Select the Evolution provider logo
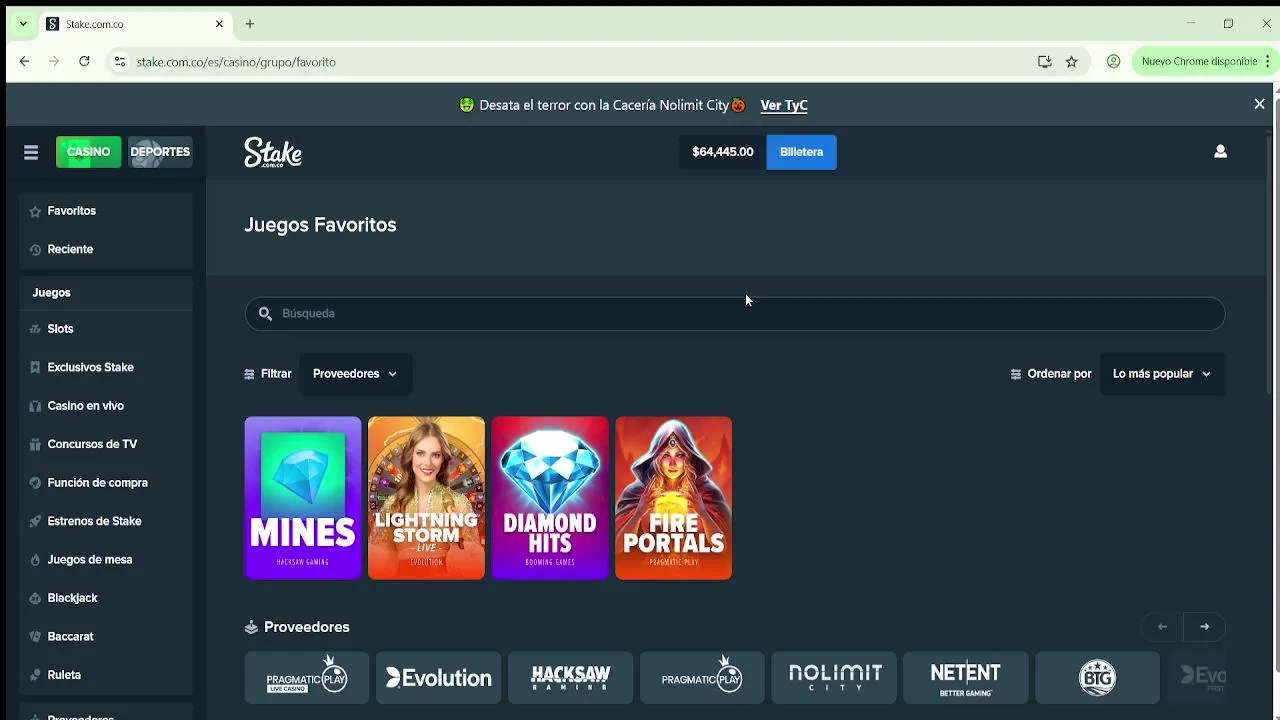The height and width of the screenshot is (720, 1280). coord(439,678)
